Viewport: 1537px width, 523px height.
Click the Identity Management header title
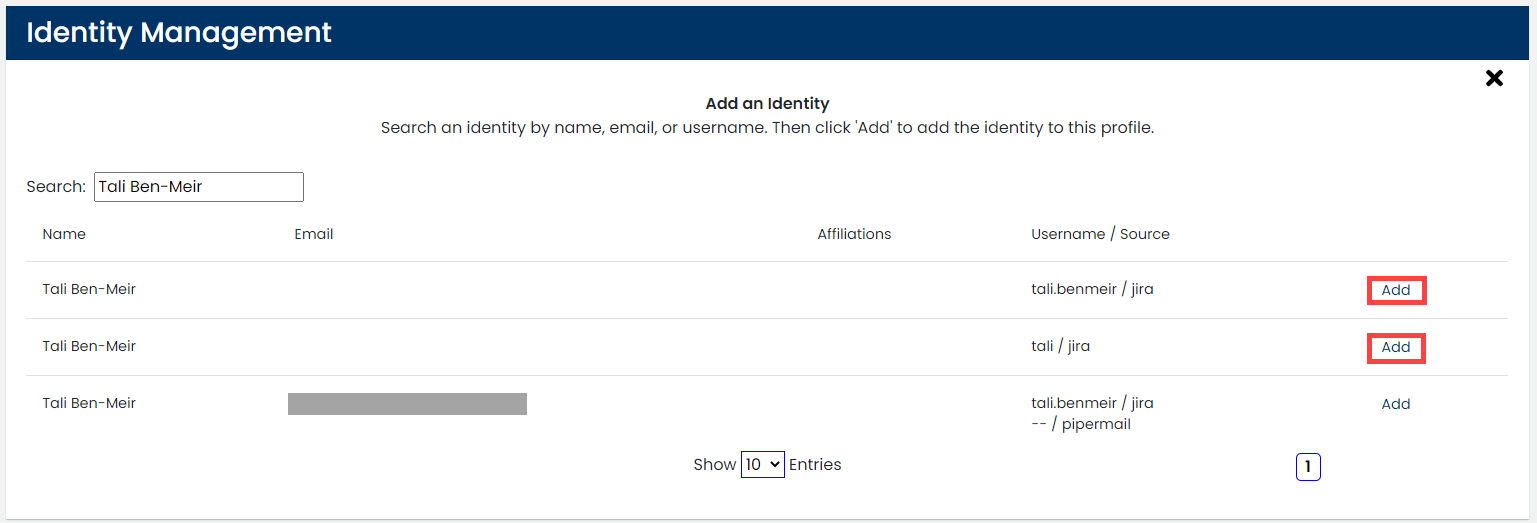point(179,32)
